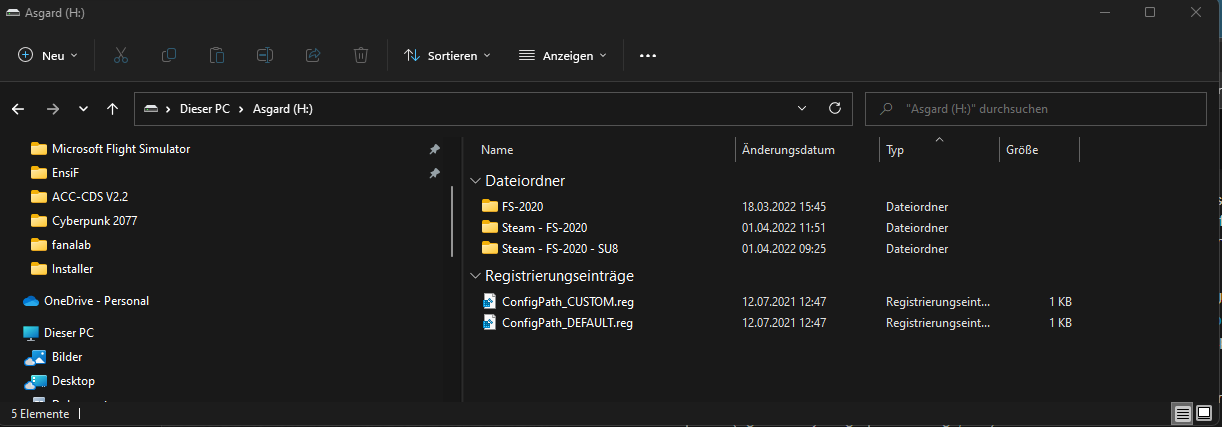Open ACC-CDS V2.2 in sidebar
1222x427 pixels.
[91, 197]
